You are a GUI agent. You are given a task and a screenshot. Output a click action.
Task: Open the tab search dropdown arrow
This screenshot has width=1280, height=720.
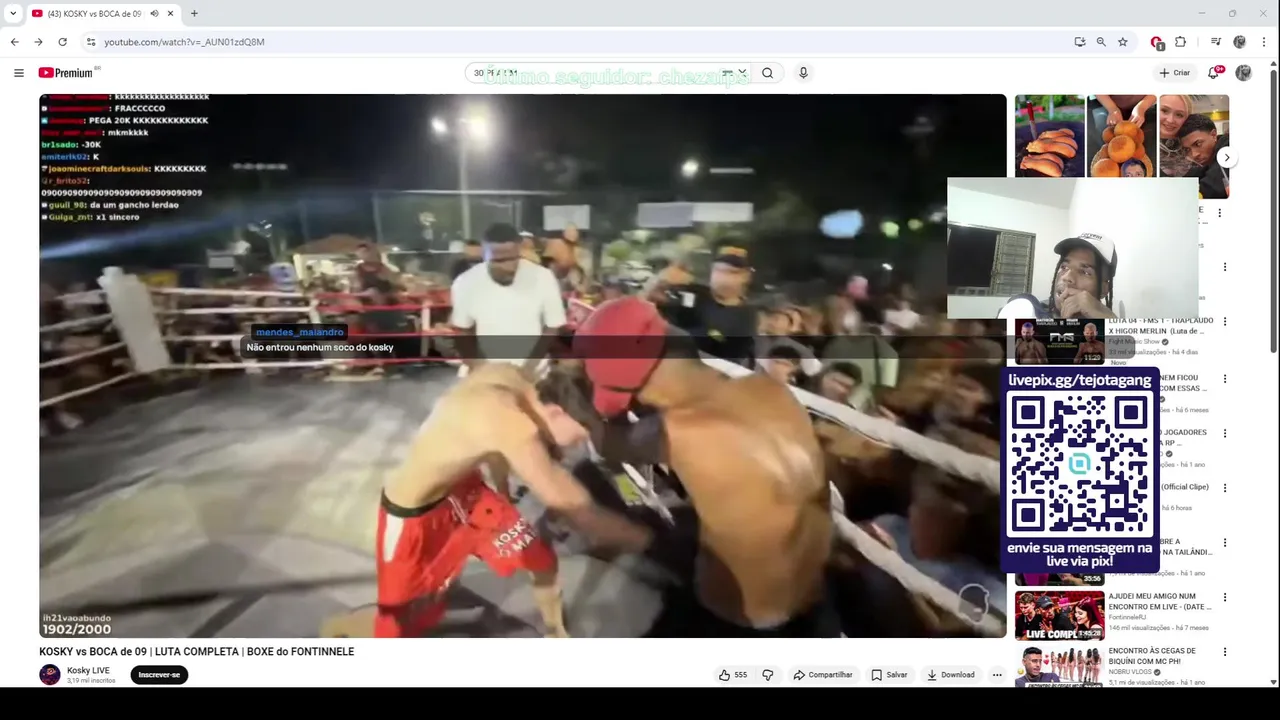pyautogui.click(x=13, y=14)
